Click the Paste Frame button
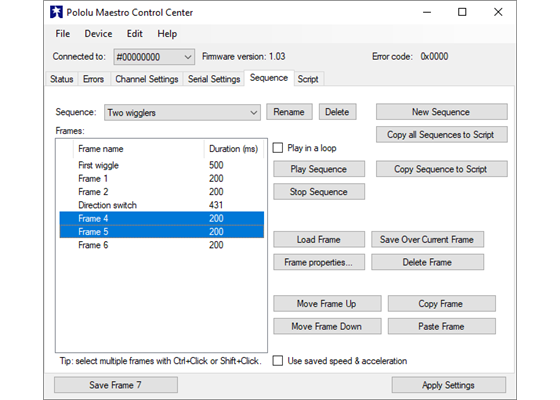The width and height of the screenshot is (560, 400). pyautogui.click(x=441, y=326)
